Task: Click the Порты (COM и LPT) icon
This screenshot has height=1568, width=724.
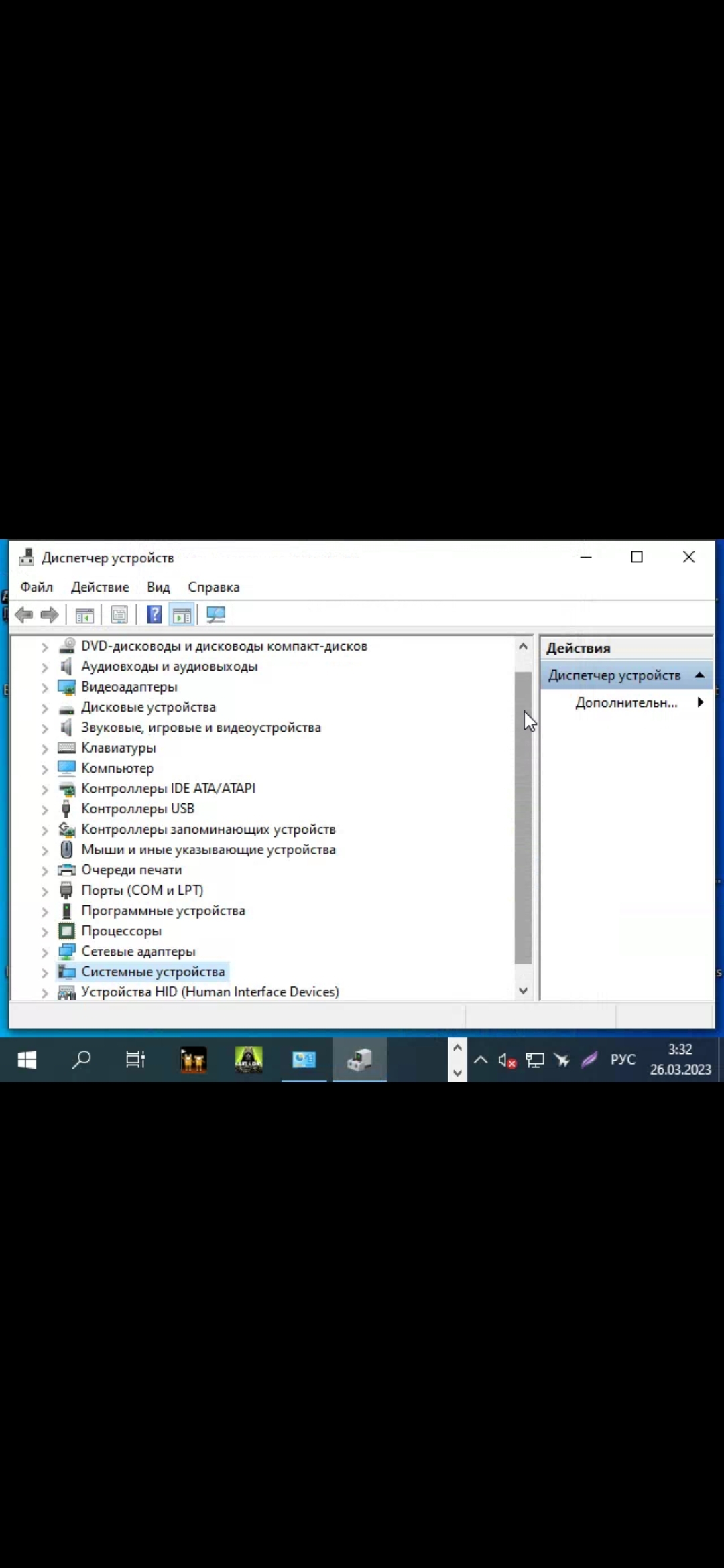Action: [x=66, y=891]
